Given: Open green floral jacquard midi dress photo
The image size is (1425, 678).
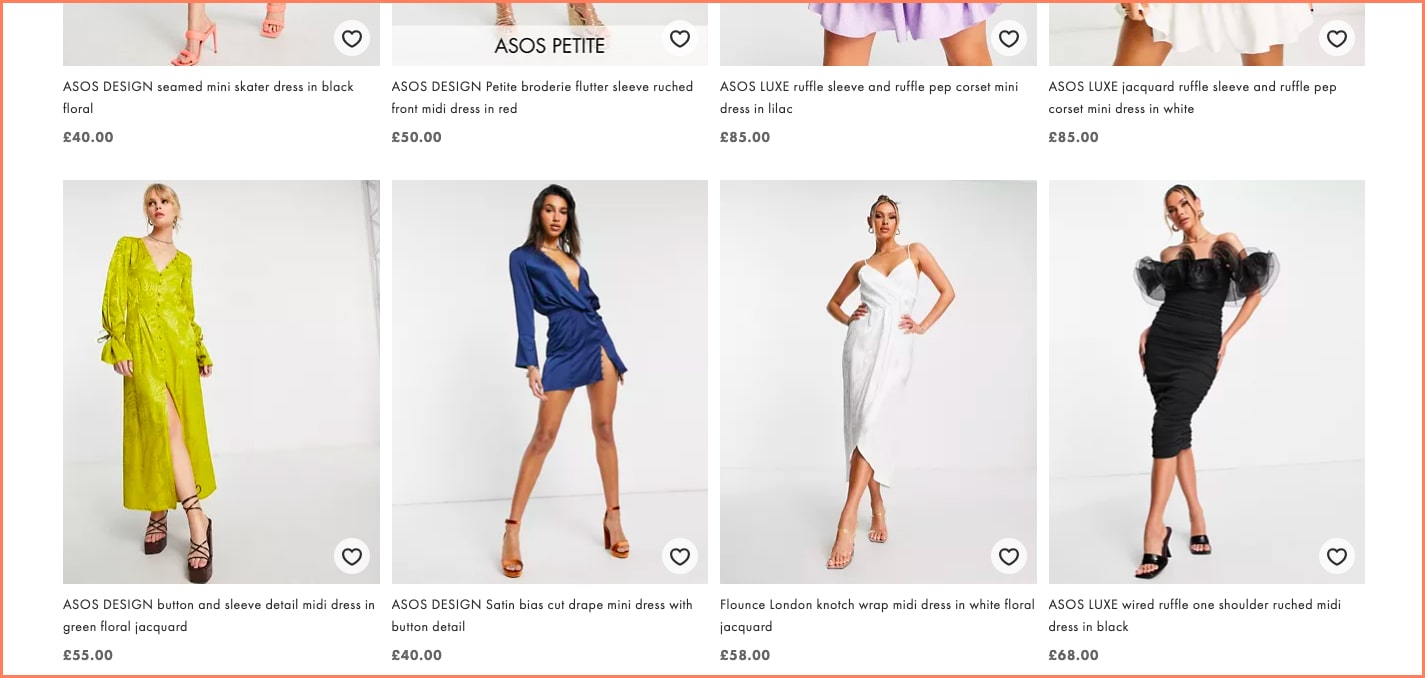Looking at the screenshot, I should point(221,380).
